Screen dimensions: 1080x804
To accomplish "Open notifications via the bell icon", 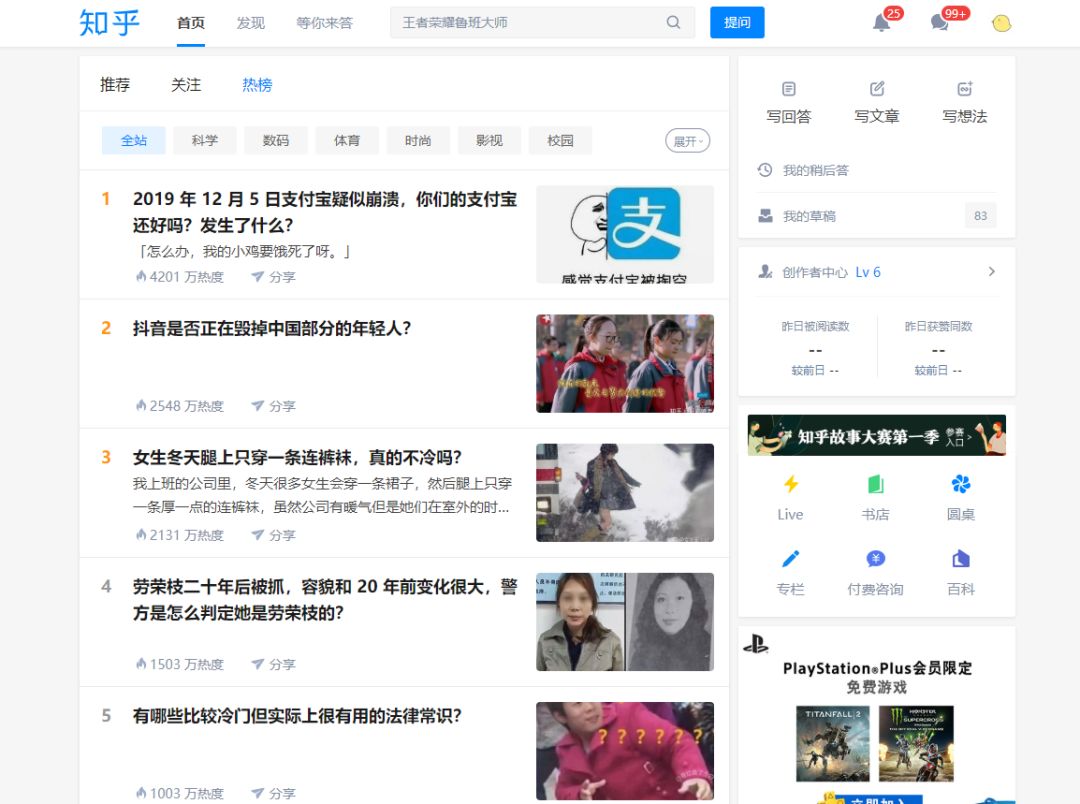I will 881,22.
